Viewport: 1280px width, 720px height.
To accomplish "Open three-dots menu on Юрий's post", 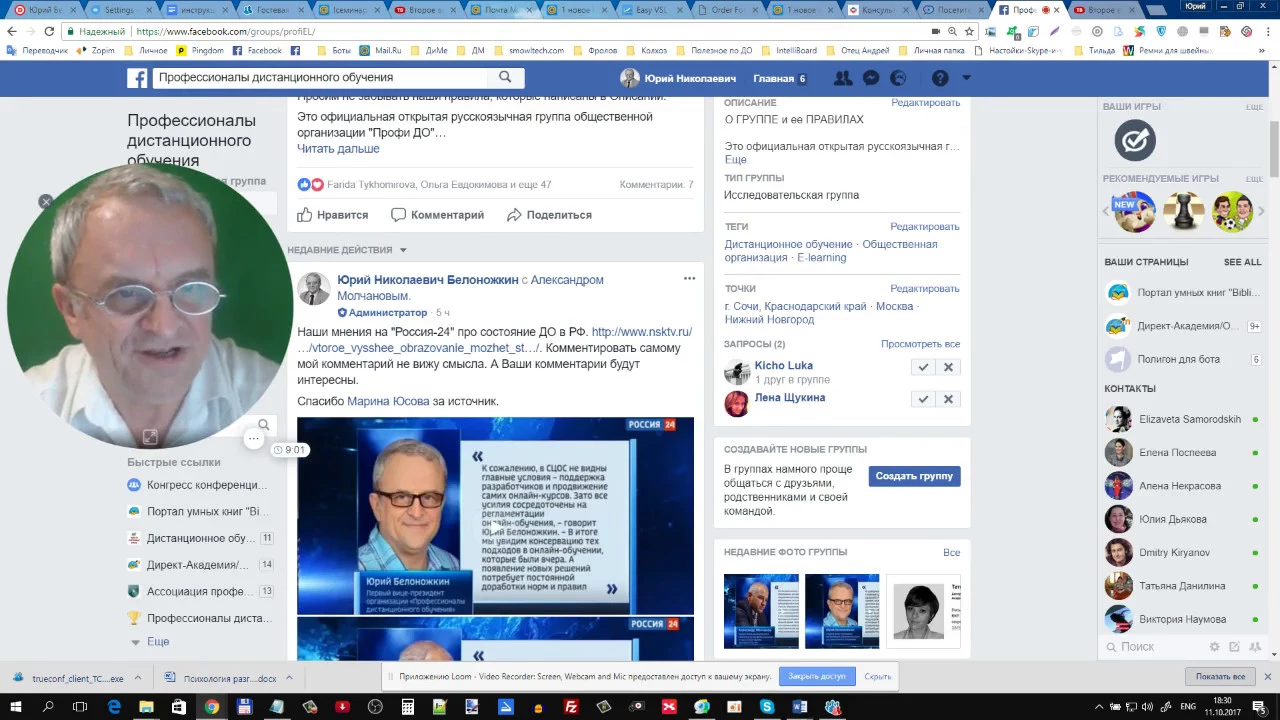I will 689,279.
